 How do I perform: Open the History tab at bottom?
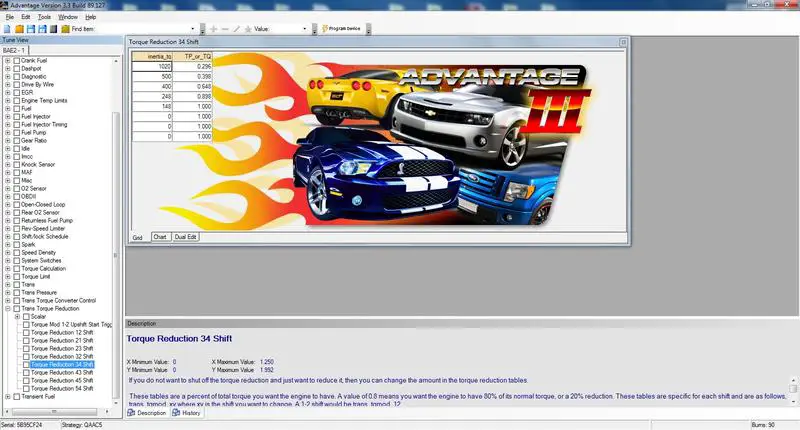187,413
